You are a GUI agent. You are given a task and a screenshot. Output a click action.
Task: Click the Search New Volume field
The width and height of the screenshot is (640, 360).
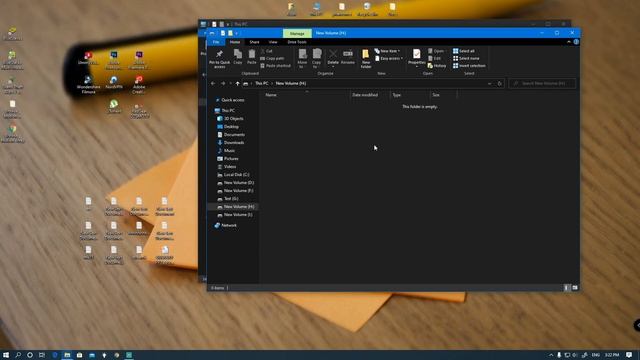[542, 83]
